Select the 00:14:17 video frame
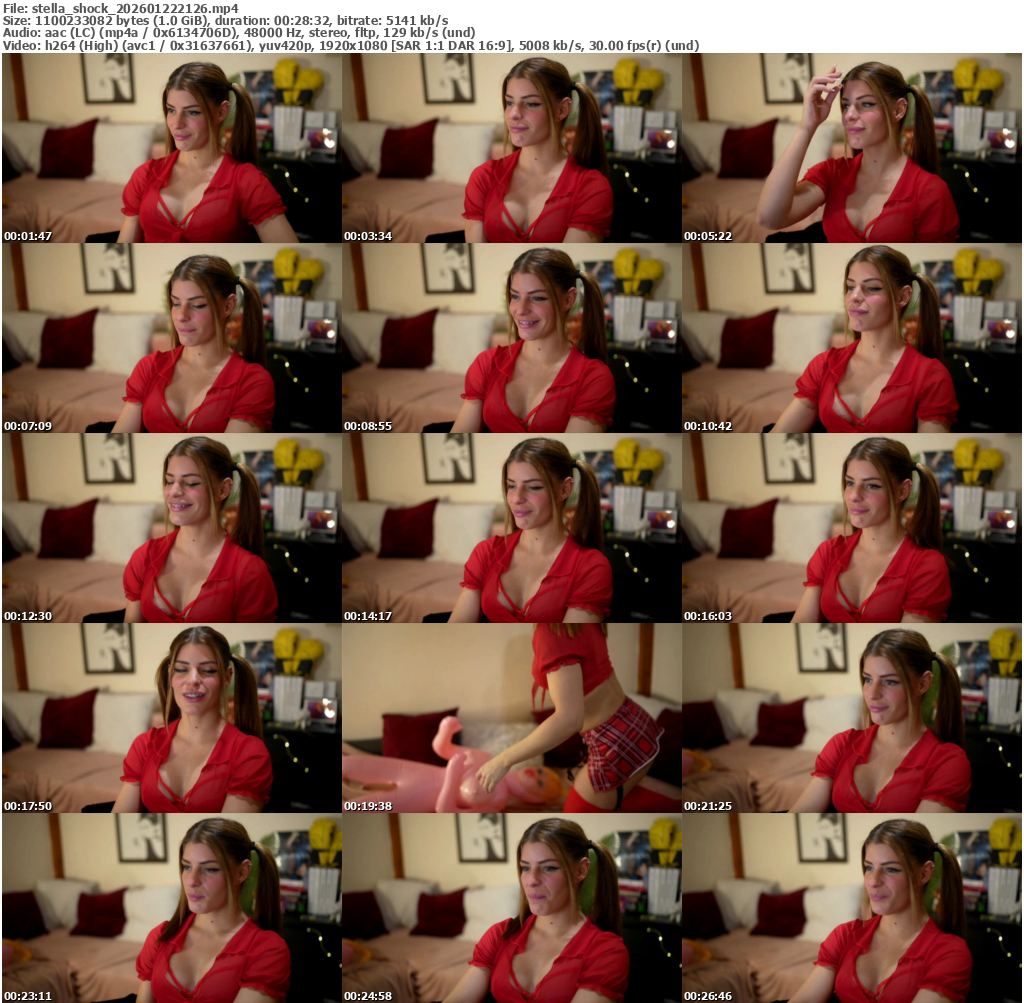This screenshot has width=1024, height=1003. coord(511,528)
